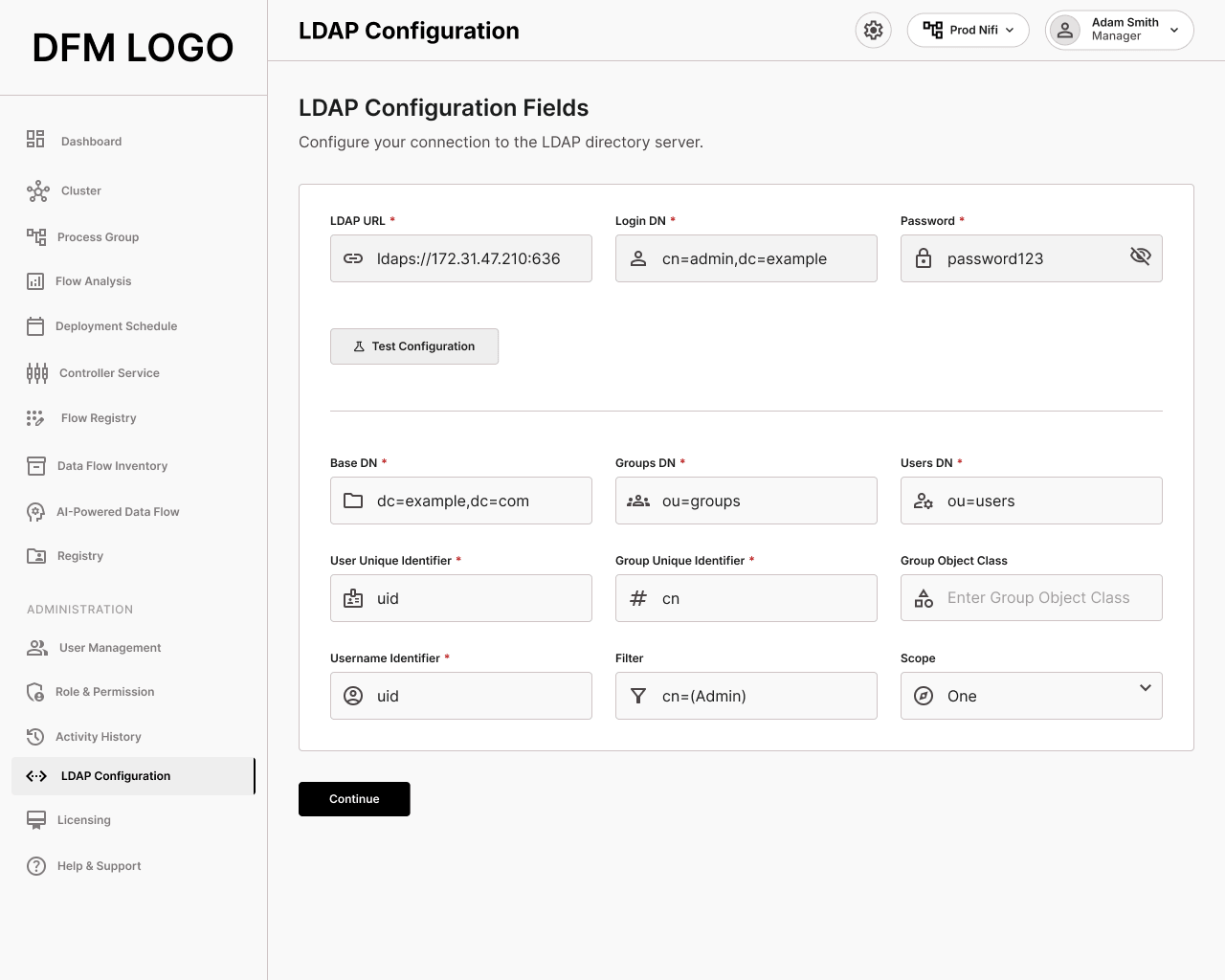
Task: Click the Test Configuration button
Action: pyautogui.click(x=414, y=346)
